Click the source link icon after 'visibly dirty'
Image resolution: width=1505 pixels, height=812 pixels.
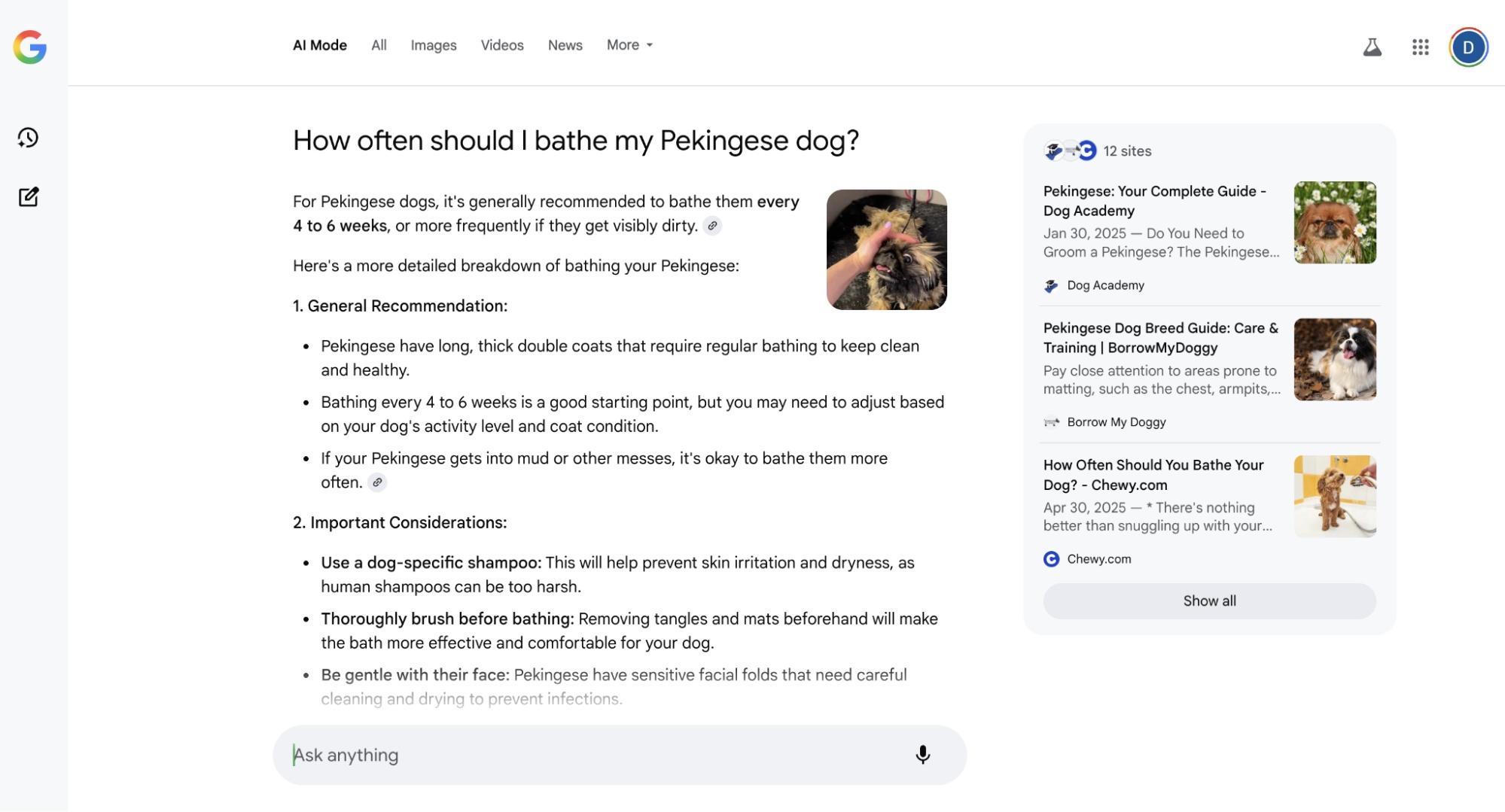[712, 226]
